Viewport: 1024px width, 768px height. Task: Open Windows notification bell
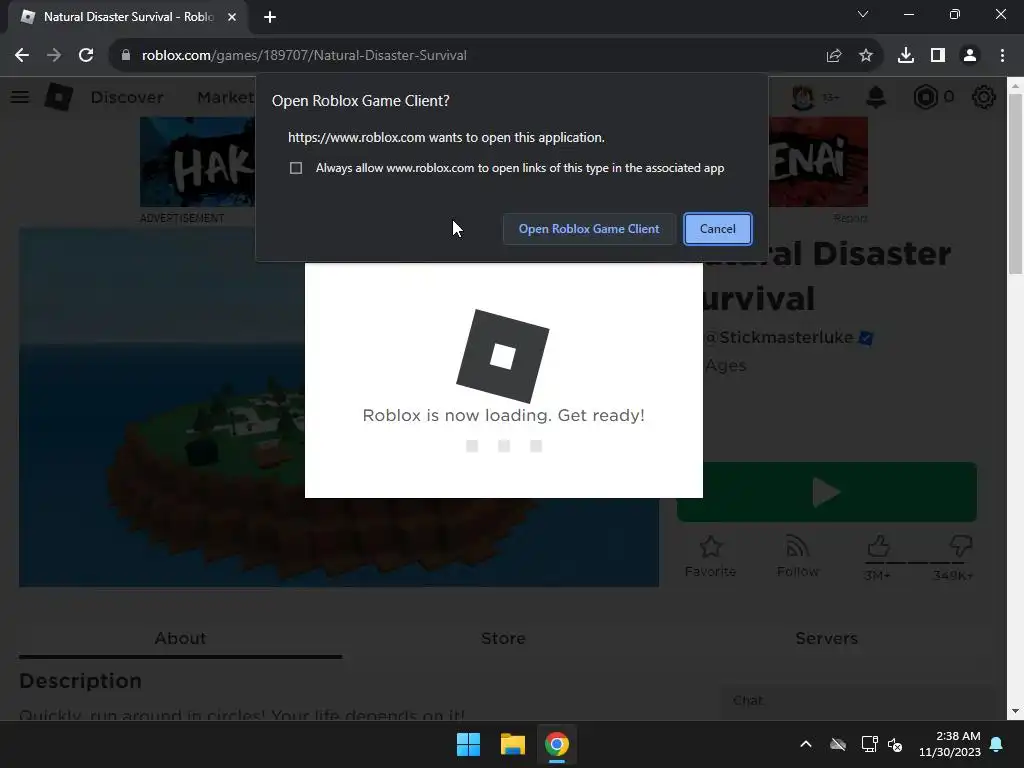coord(997,744)
